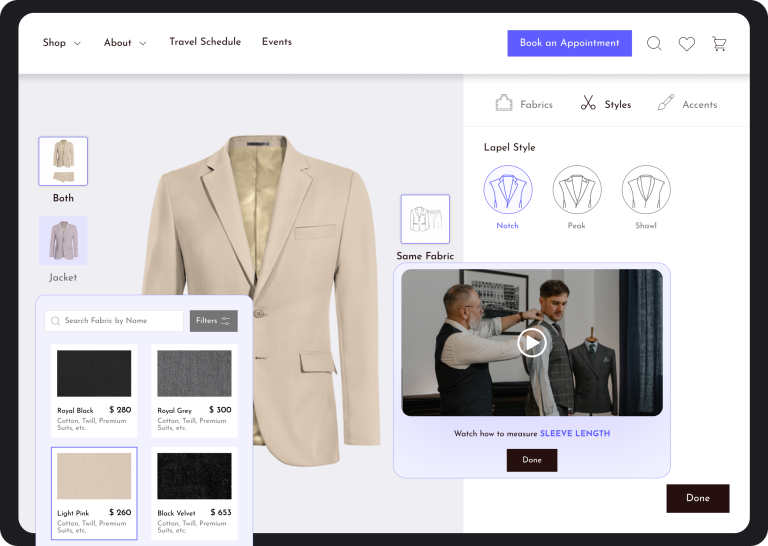Click the Done button in styles panel

click(697, 498)
